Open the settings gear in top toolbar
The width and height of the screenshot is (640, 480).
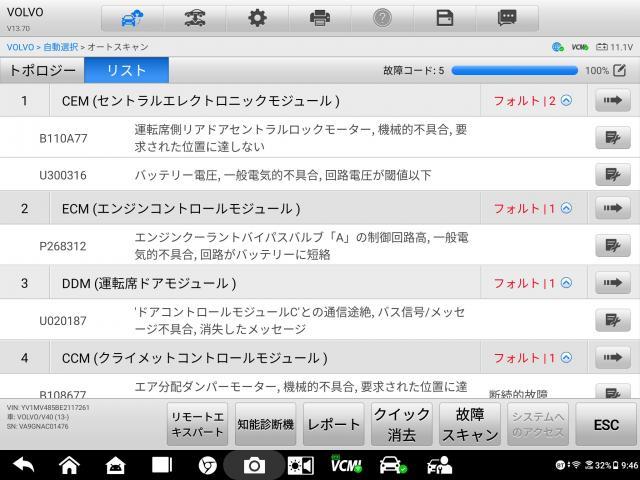[x=257, y=18]
